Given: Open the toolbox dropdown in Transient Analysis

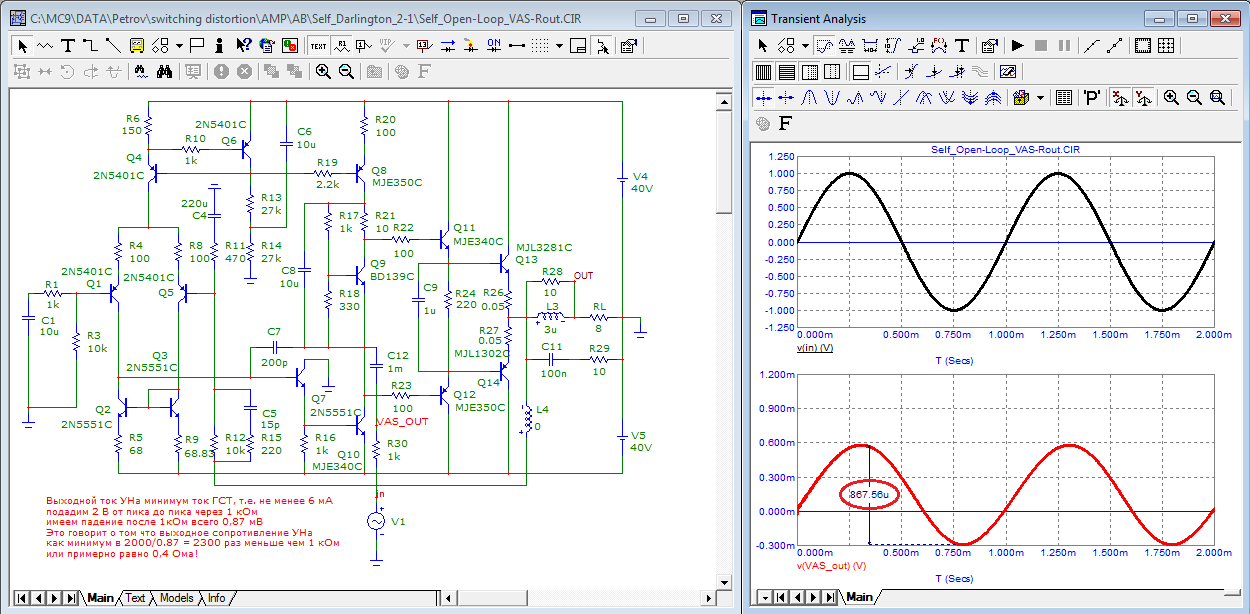Looking at the screenshot, I should point(1041,97).
